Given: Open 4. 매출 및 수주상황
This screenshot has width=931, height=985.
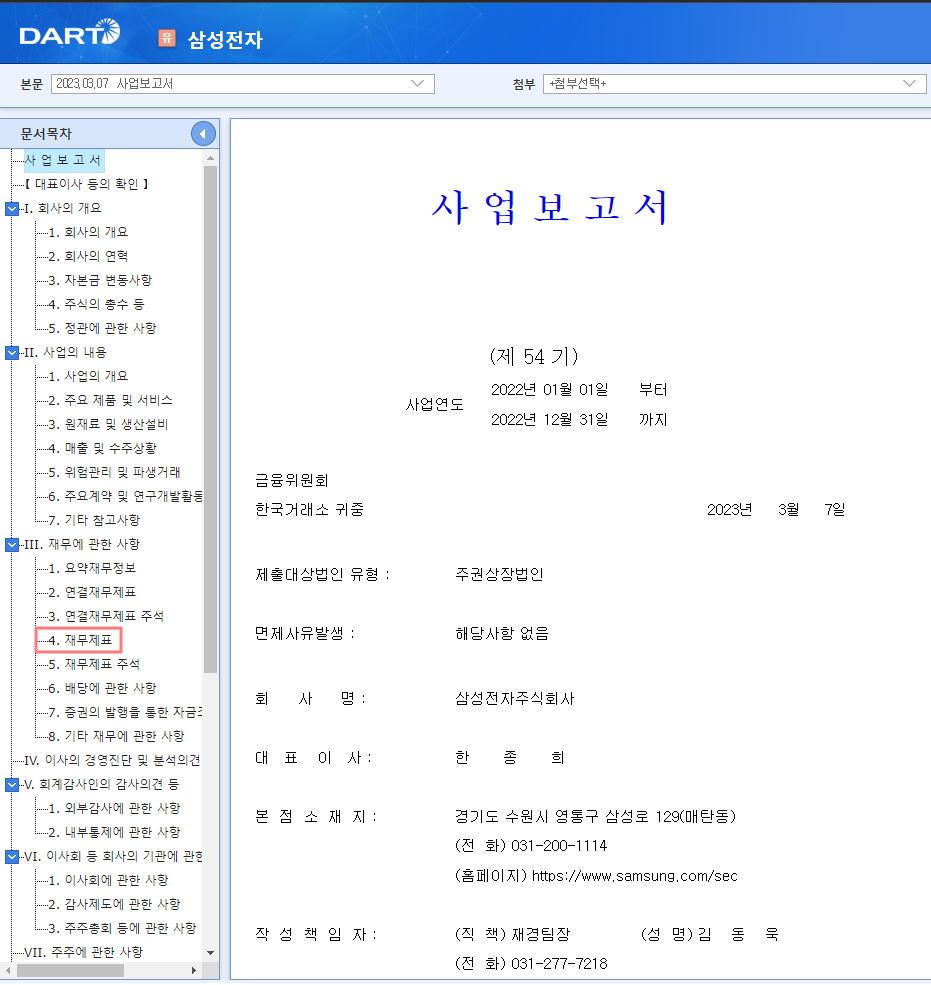Looking at the screenshot, I should point(102,449).
